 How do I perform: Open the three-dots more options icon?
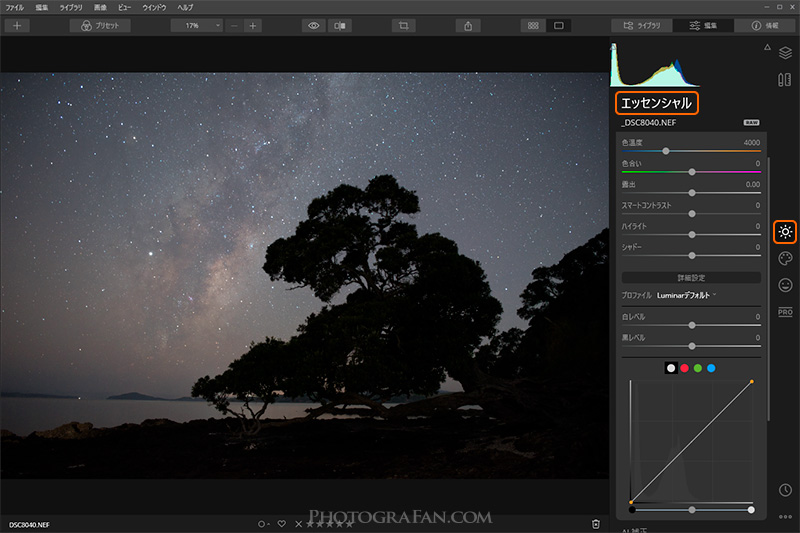[785, 517]
